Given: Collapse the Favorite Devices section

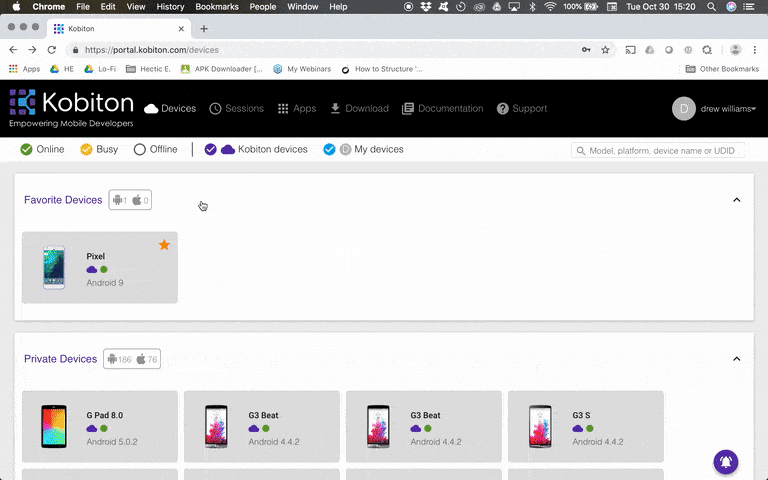Looking at the screenshot, I should [x=737, y=200].
